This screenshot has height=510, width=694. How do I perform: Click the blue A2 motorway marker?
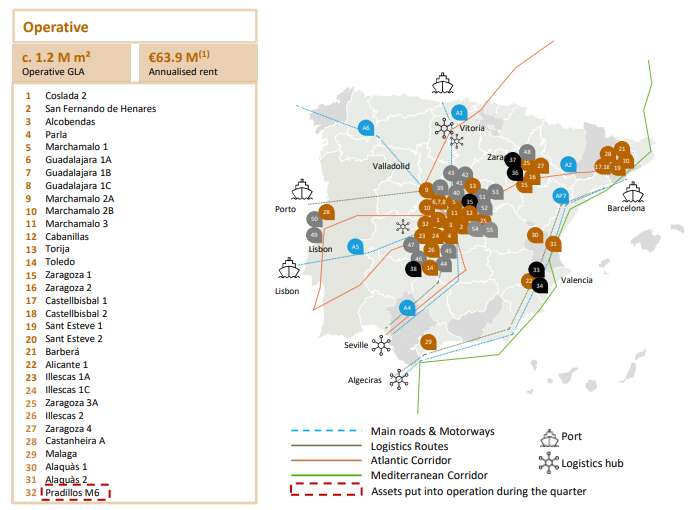click(567, 164)
